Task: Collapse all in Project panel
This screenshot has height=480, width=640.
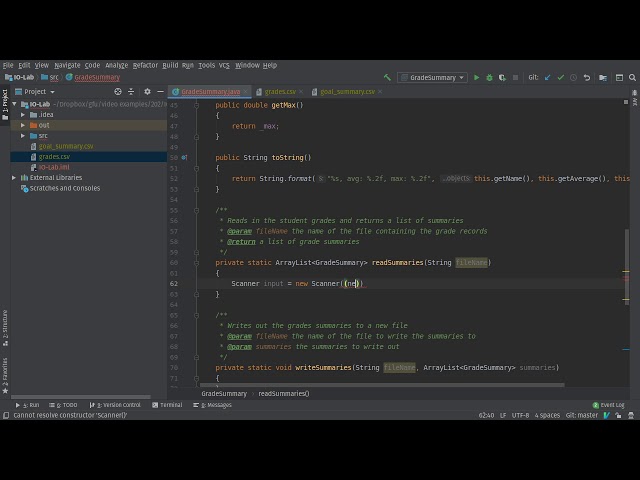Action: (131, 91)
